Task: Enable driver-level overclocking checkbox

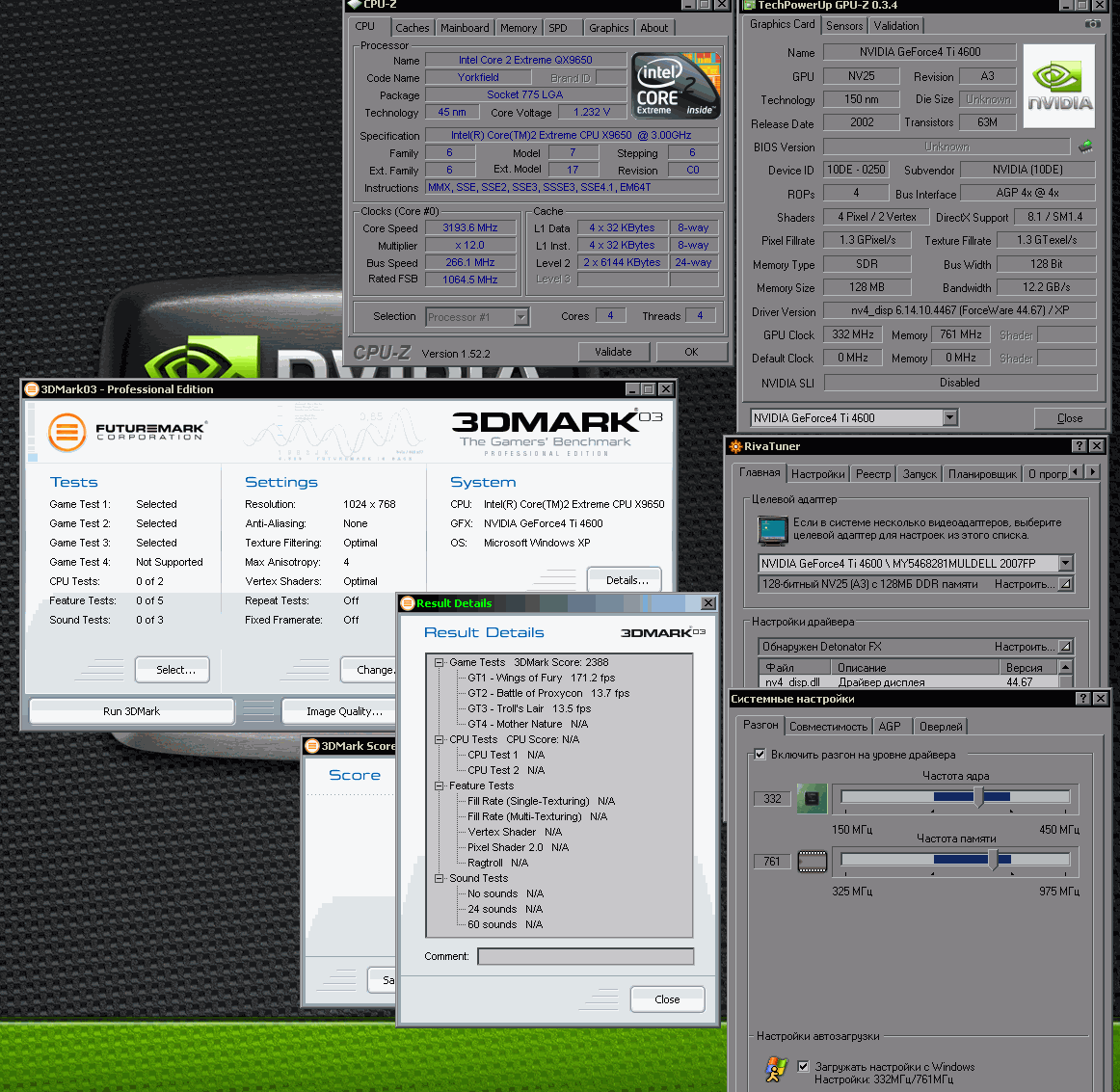Action: pyautogui.click(x=760, y=755)
